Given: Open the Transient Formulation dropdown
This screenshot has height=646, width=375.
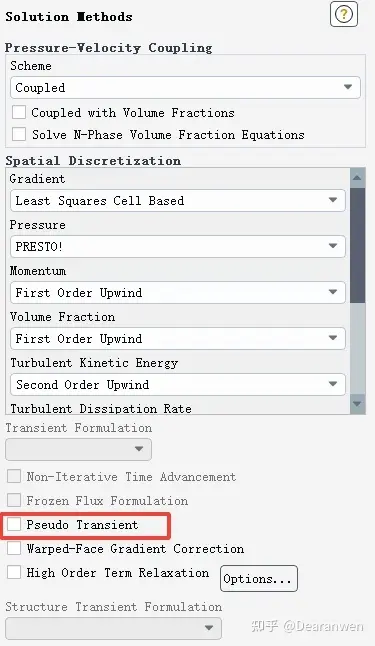Looking at the screenshot, I should pyautogui.click(x=78, y=449).
